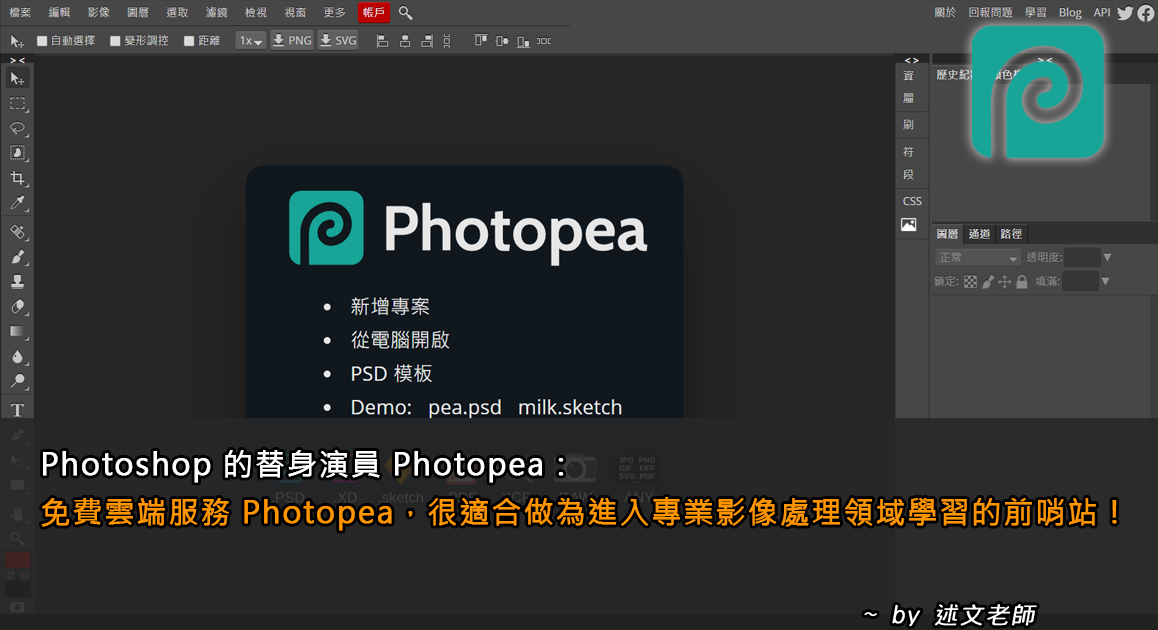The image size is (1158, 630).
Task: Open the 1x export scale dropdown
Action: click(250, 41)
